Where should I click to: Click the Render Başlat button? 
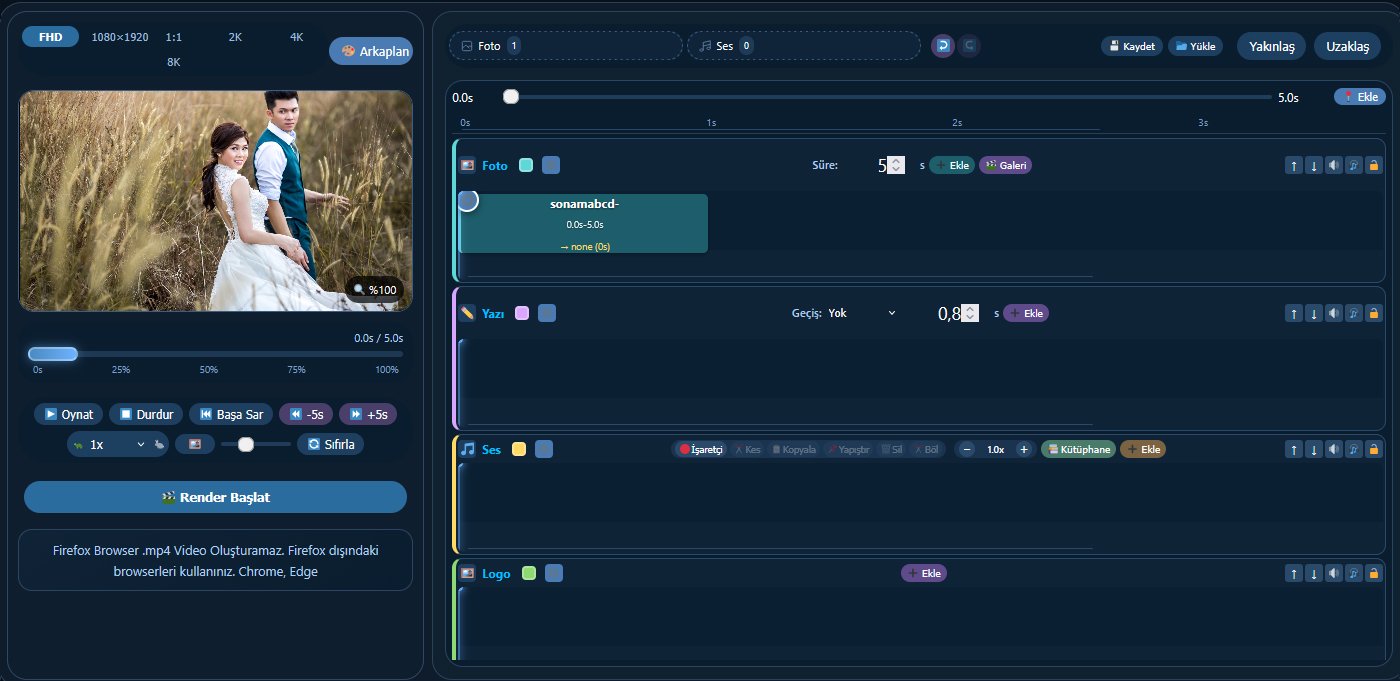coord(215,497)
